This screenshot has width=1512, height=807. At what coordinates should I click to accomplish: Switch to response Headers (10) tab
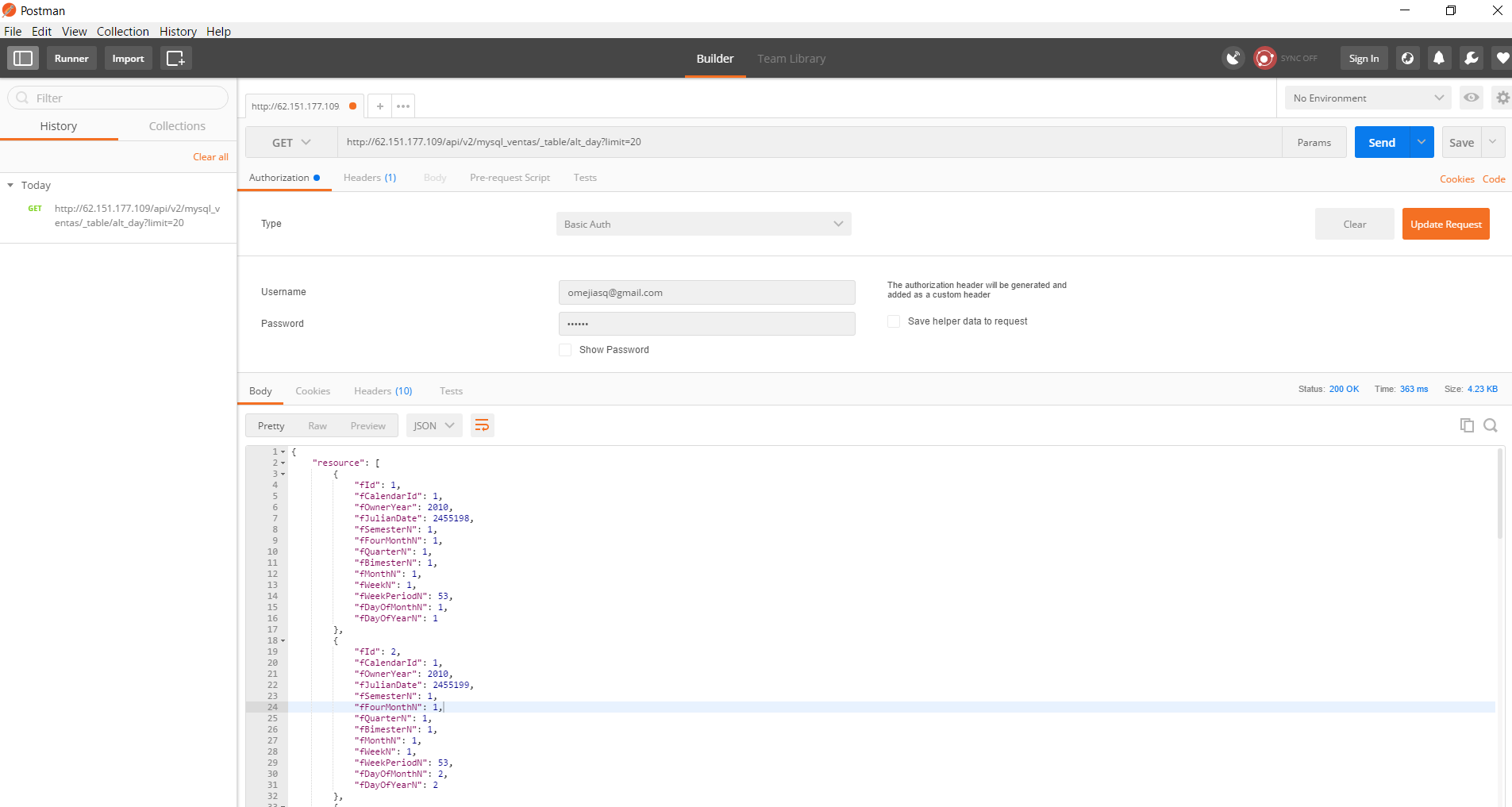point(383,391)
